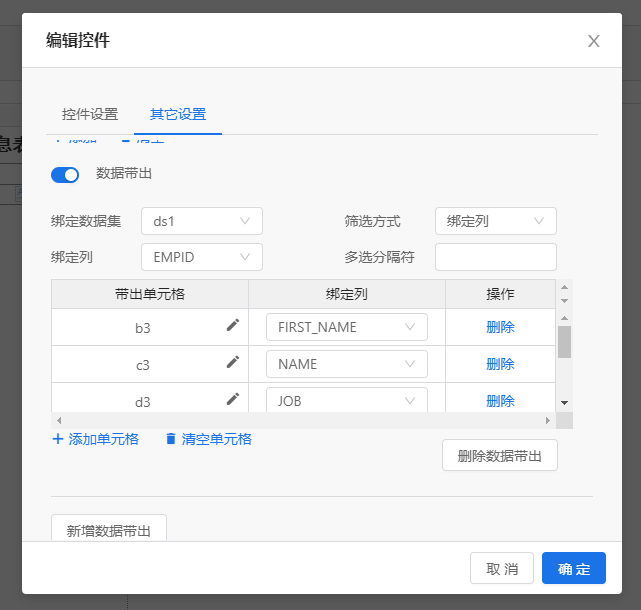
Task: Edit the b3 cell with pencil icon
Action: (233, 325)
